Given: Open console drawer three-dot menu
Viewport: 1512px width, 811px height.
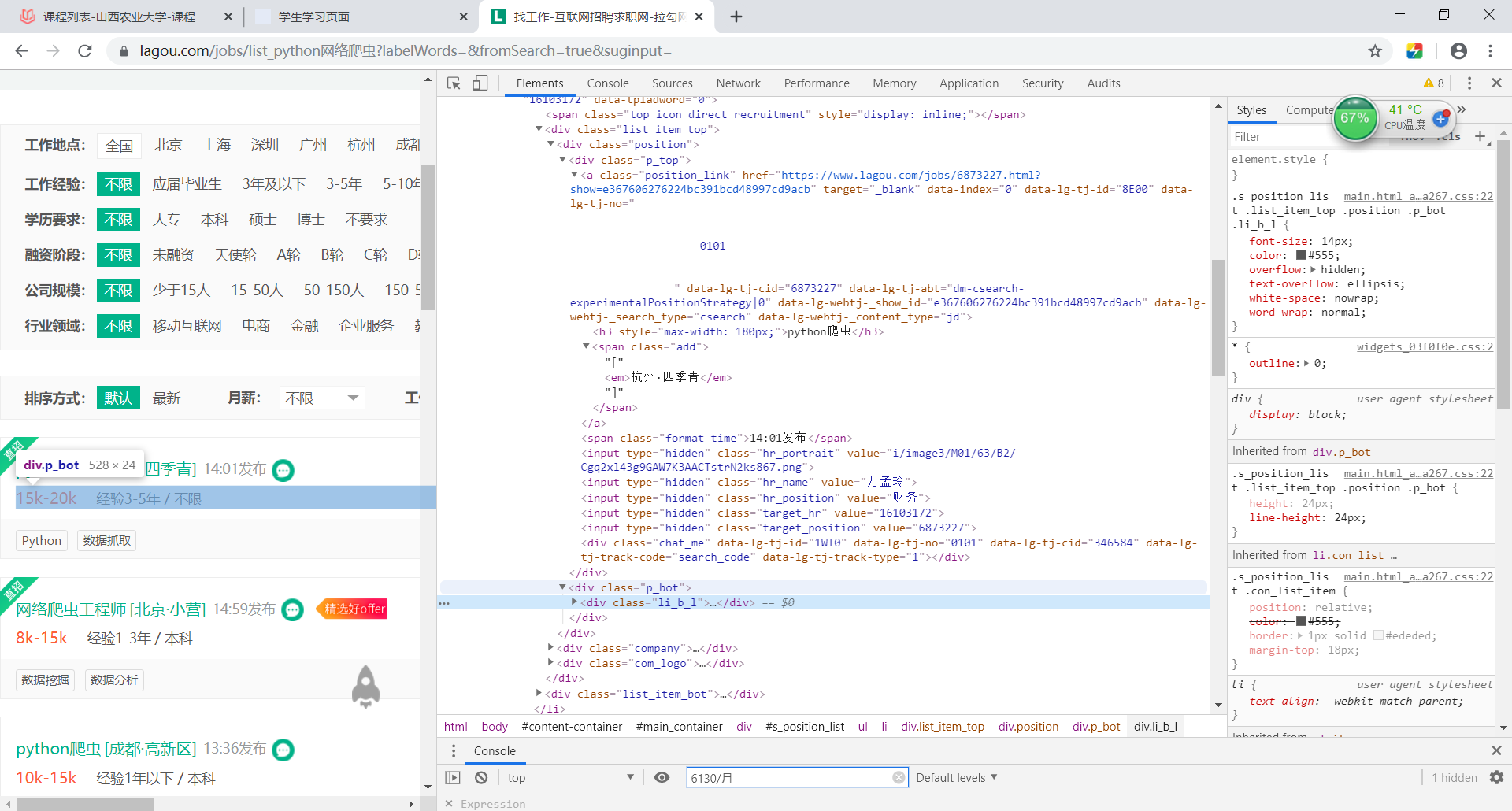Looking at the screenshot, I should pyautogui.click(x=453, y=751).
